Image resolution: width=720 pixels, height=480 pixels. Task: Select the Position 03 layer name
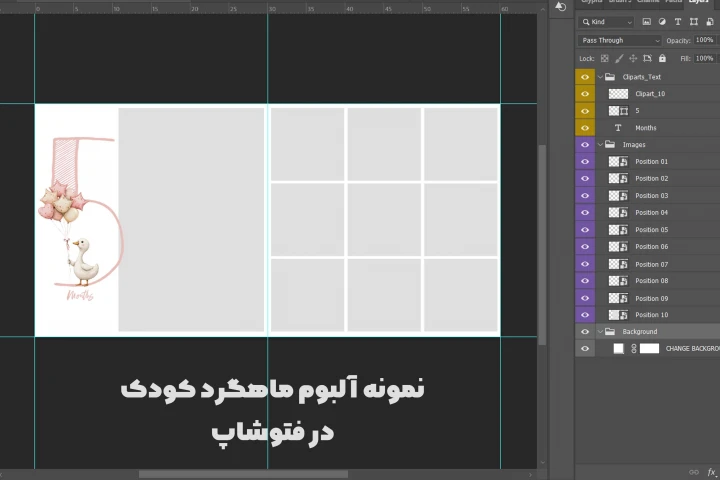point(652,196)
